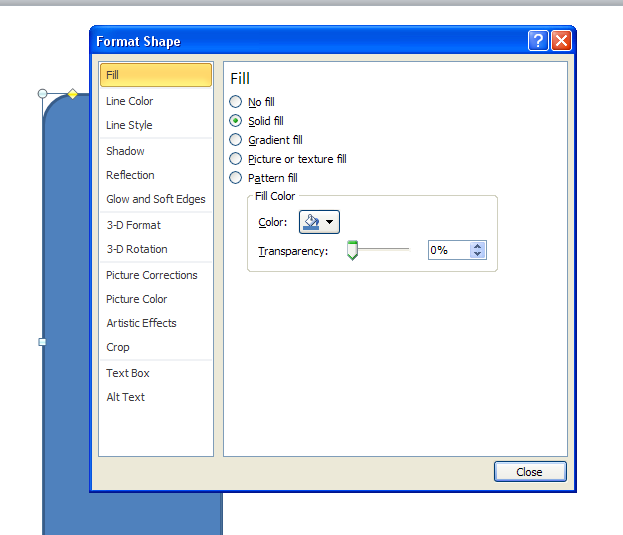Close the Format Shape dialog with the red X
The image size is (623, 535).
[x=561, y=41]
